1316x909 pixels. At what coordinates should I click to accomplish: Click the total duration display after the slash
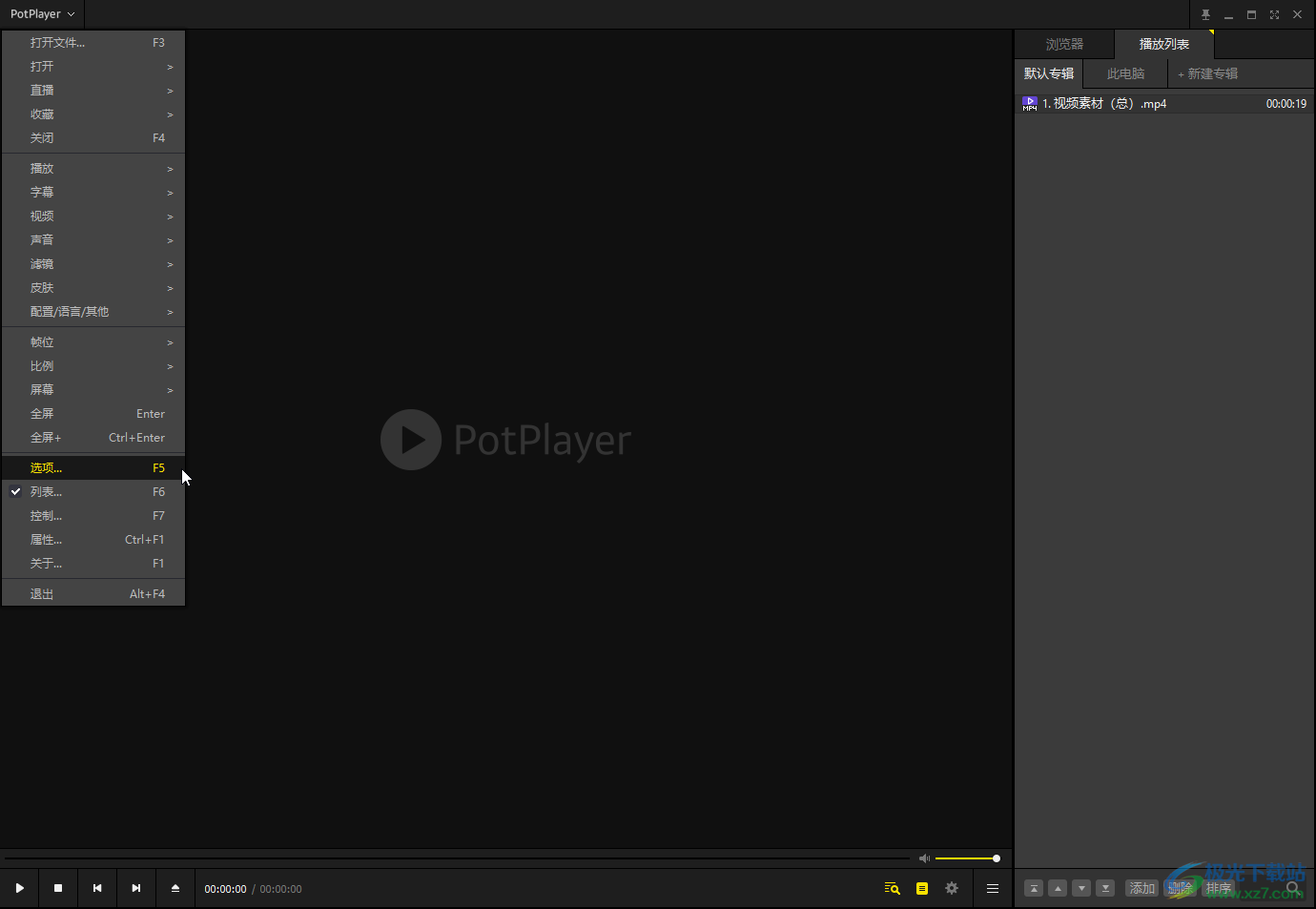tap(280, 889)
